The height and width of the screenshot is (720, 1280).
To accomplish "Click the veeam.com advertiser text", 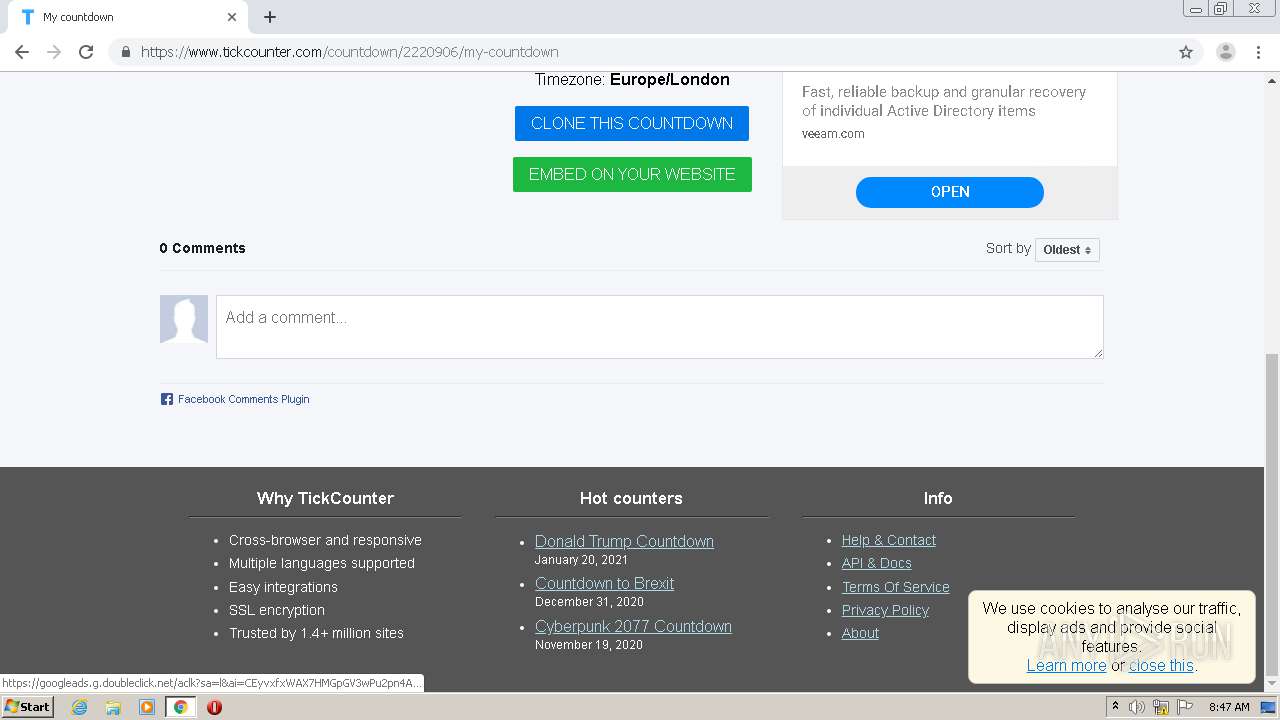I will click(833, 134).
